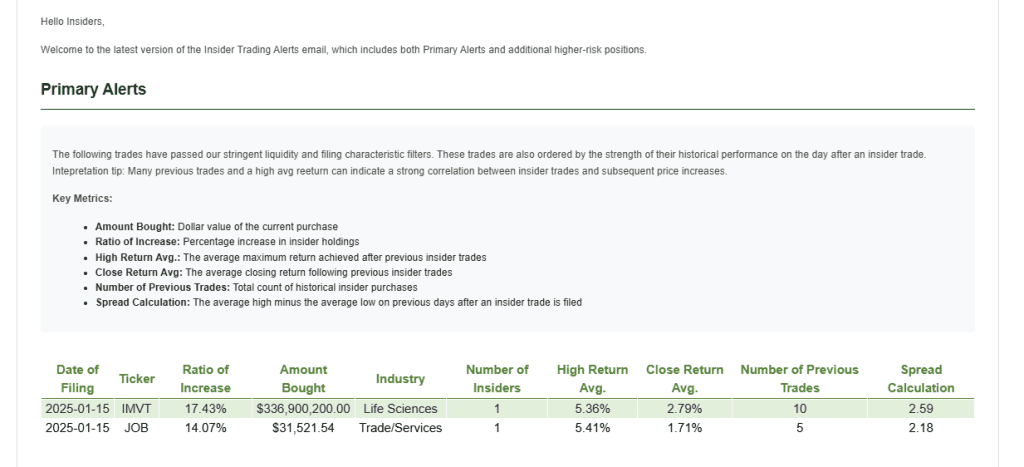Click the Industry column header

click(400, 379)
